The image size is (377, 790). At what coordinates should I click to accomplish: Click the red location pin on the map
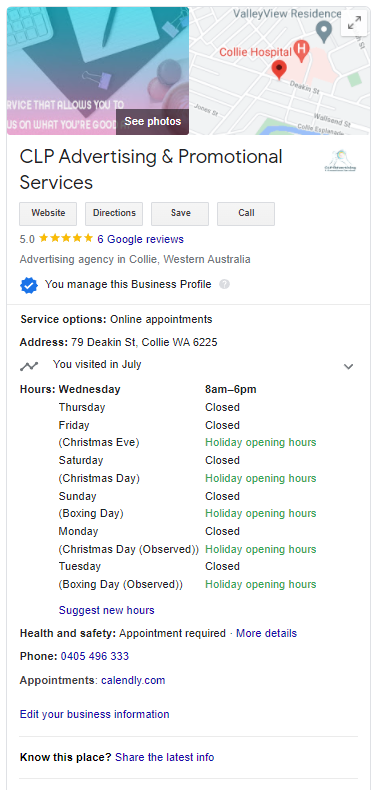[x=279, y=70]
